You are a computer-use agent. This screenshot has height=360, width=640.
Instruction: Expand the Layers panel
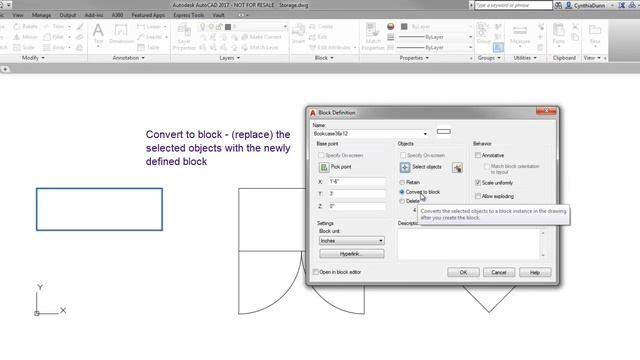tap(229, 58)
